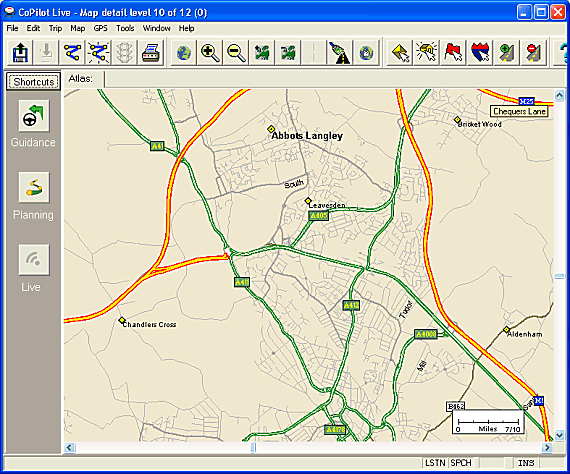Open the Map menu
Screen dimensions: 570x474
pyautogui.click(x=77, y=28)
